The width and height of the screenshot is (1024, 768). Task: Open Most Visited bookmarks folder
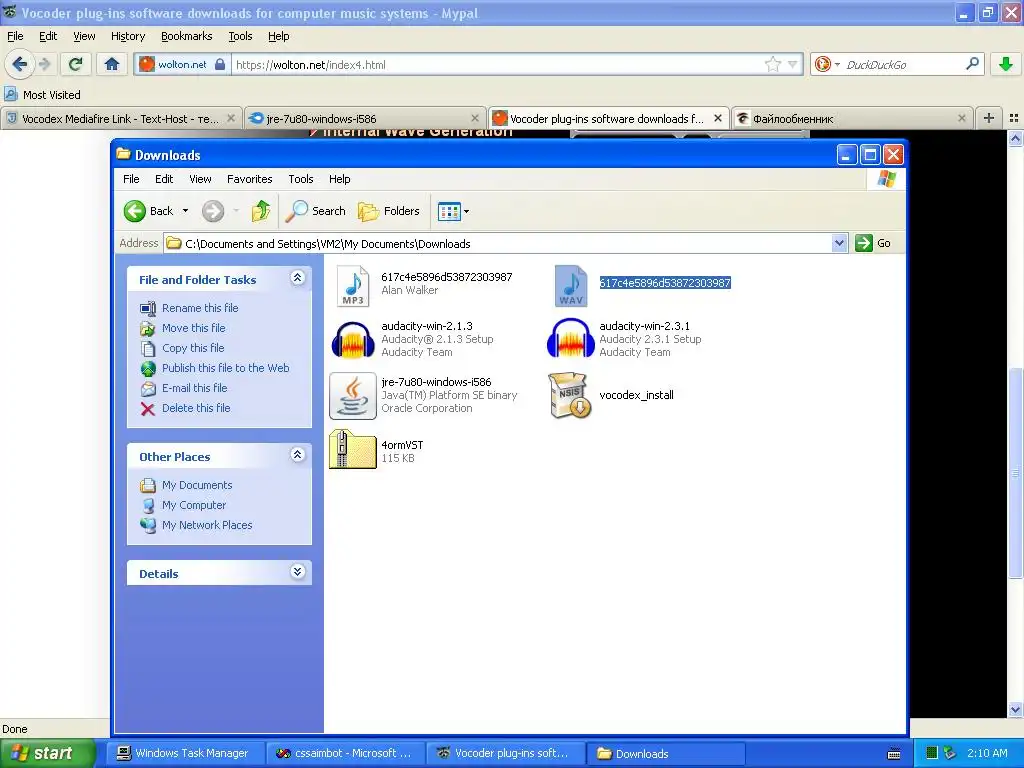pyautogui.click(x=42, y=95)
